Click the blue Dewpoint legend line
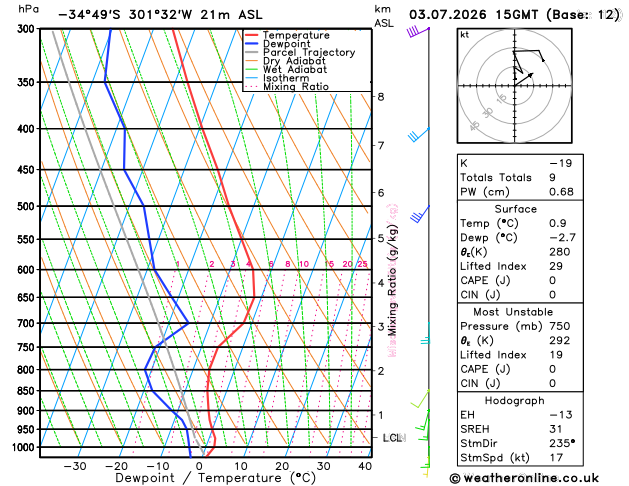Image resolution: width=629 pixels, height=486 pixels. tap(252, 44)
